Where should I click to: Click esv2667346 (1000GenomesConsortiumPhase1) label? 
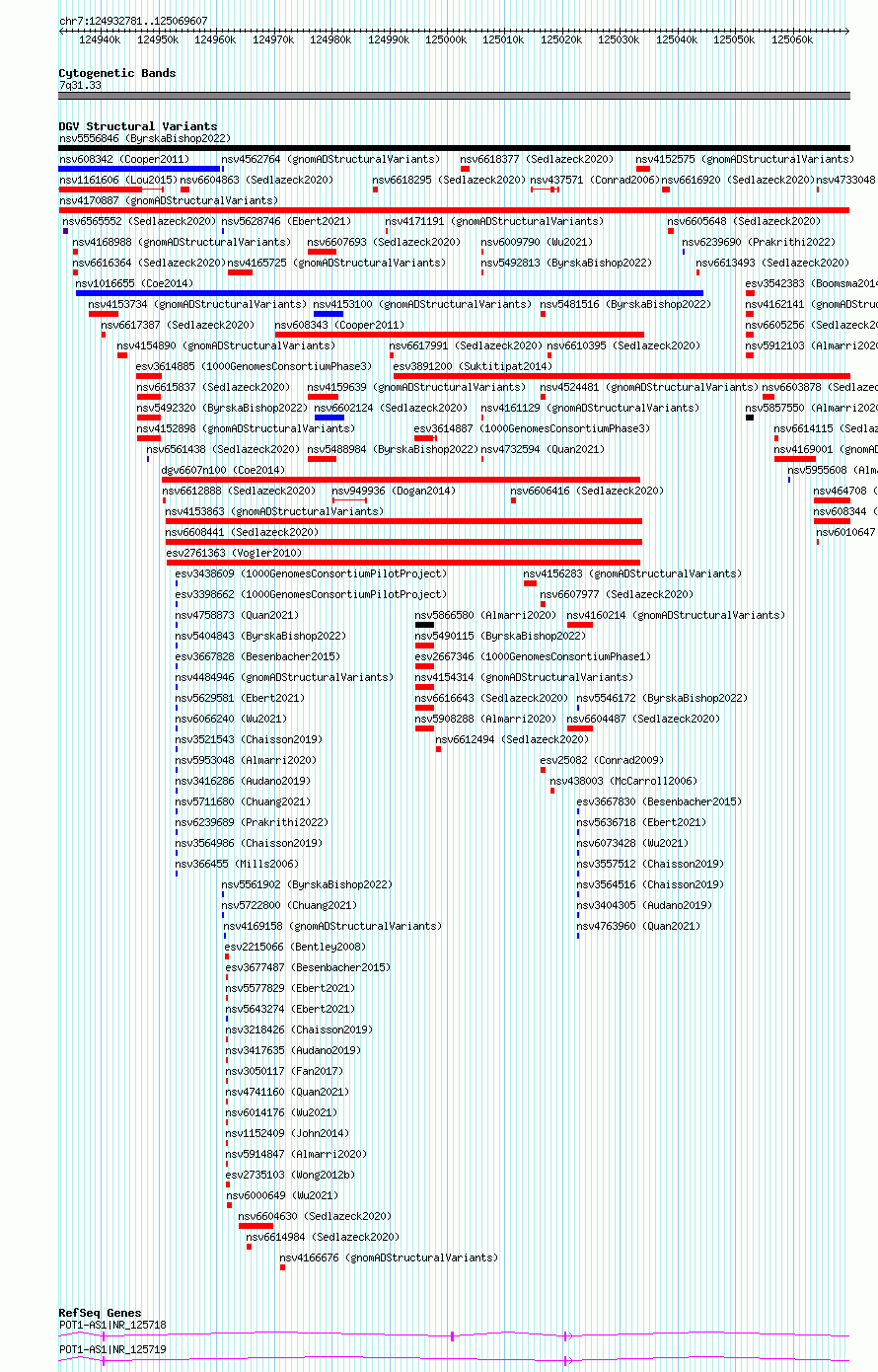click(x=533, y=657)
